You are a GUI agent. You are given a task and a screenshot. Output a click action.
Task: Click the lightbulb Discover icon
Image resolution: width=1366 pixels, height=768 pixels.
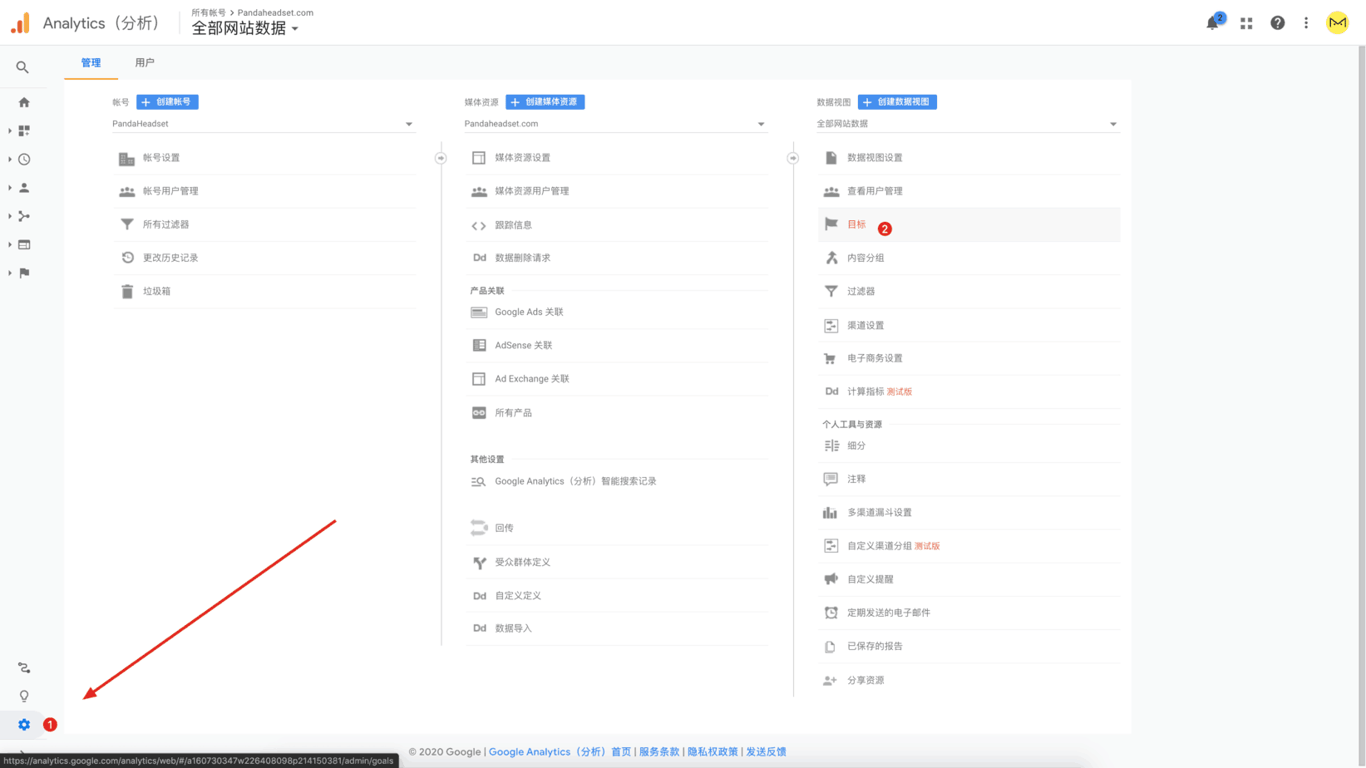click(x=24, y=696)
